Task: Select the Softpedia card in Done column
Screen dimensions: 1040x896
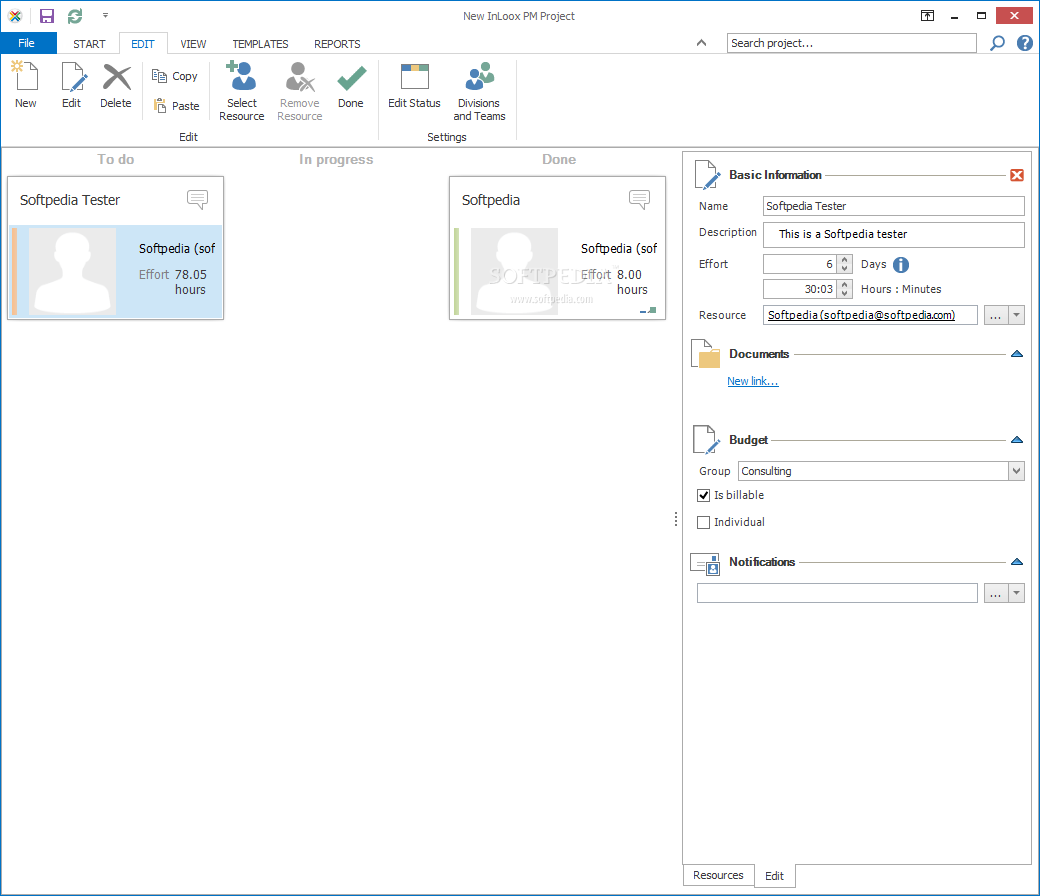Action: [x=557, y=248]
